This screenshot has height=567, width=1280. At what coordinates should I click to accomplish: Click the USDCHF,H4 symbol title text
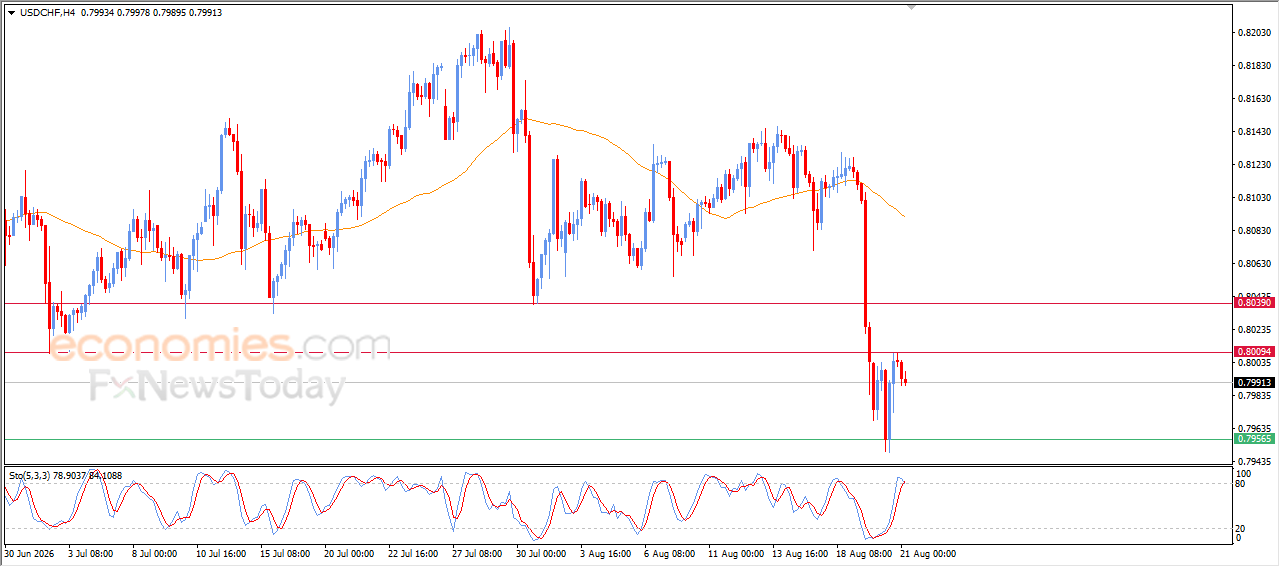45,13
